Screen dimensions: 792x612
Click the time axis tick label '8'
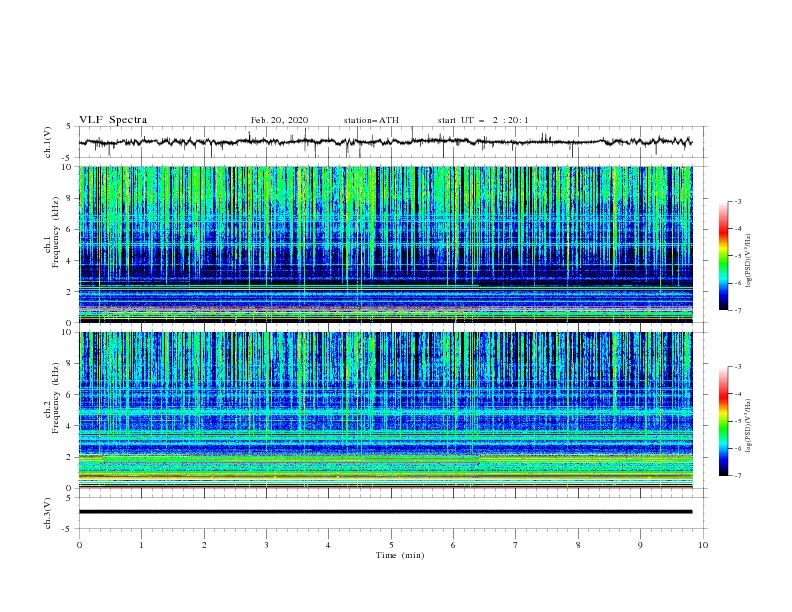(x=578, y=545)
